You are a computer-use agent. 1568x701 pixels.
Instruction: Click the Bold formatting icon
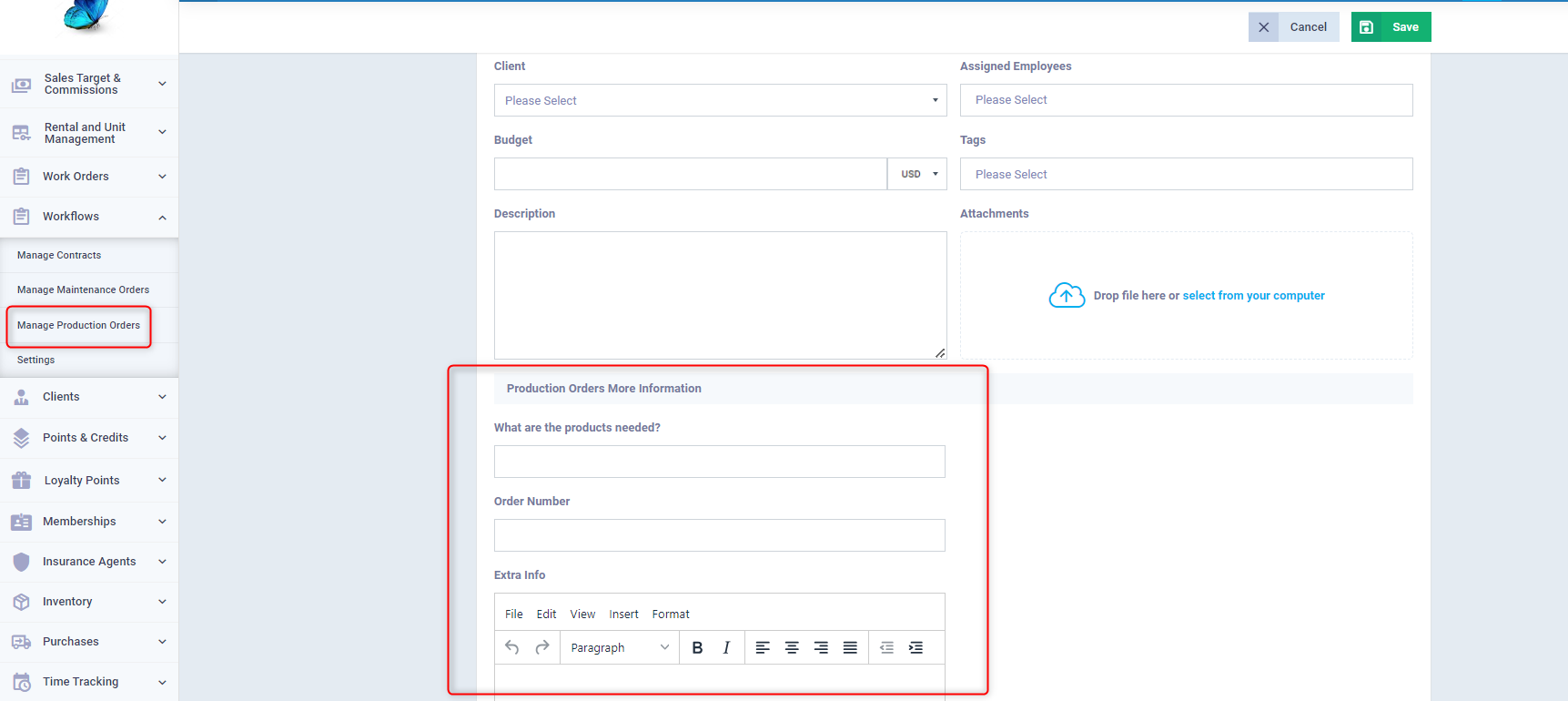697,647
